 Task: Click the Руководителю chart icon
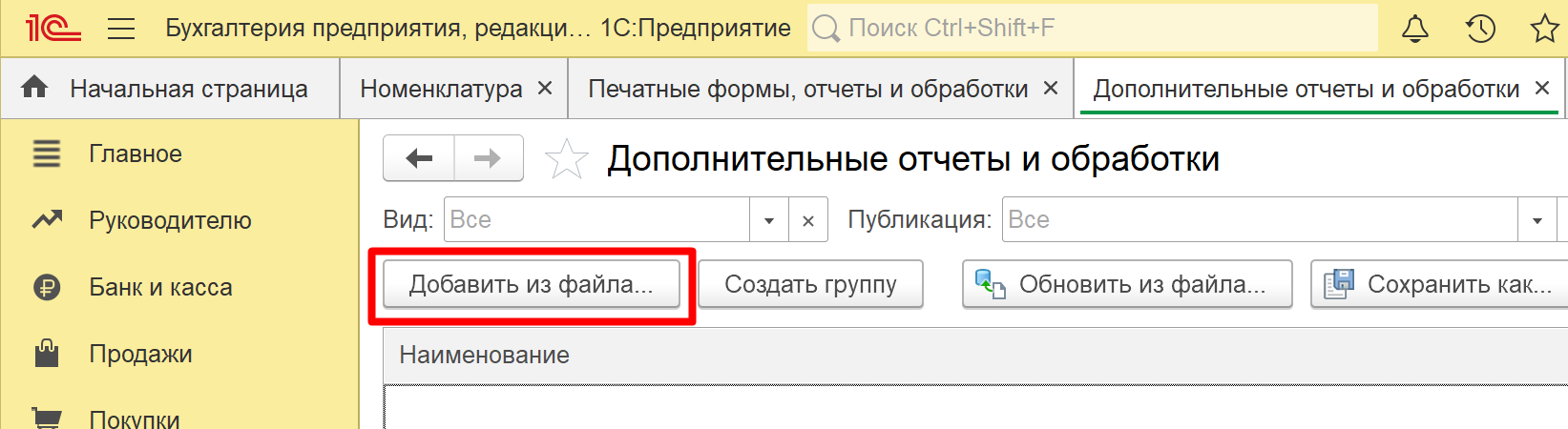click(x=47, y=220)
